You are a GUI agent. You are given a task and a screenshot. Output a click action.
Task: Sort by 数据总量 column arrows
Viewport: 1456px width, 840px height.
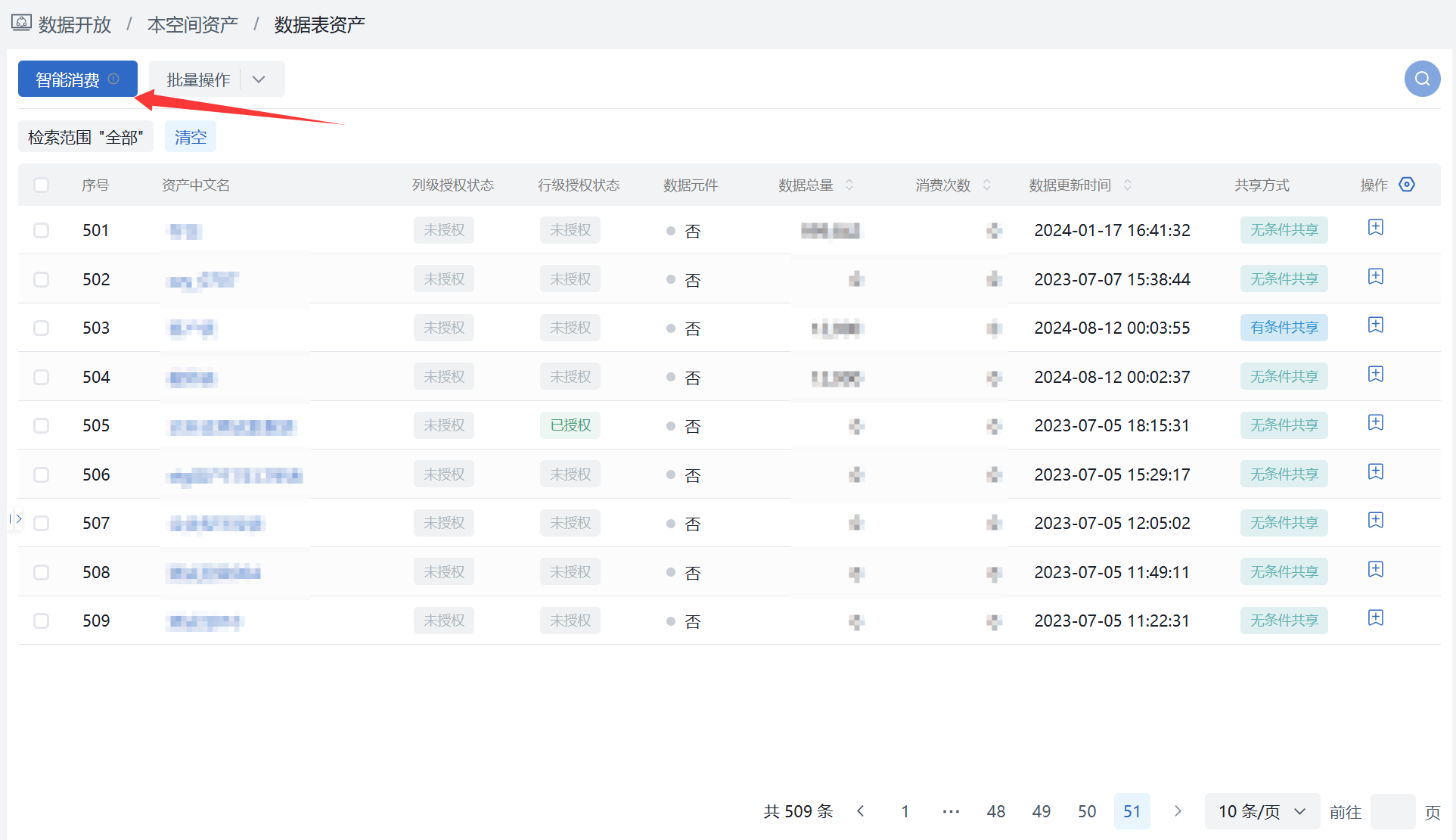click(849, 185)
